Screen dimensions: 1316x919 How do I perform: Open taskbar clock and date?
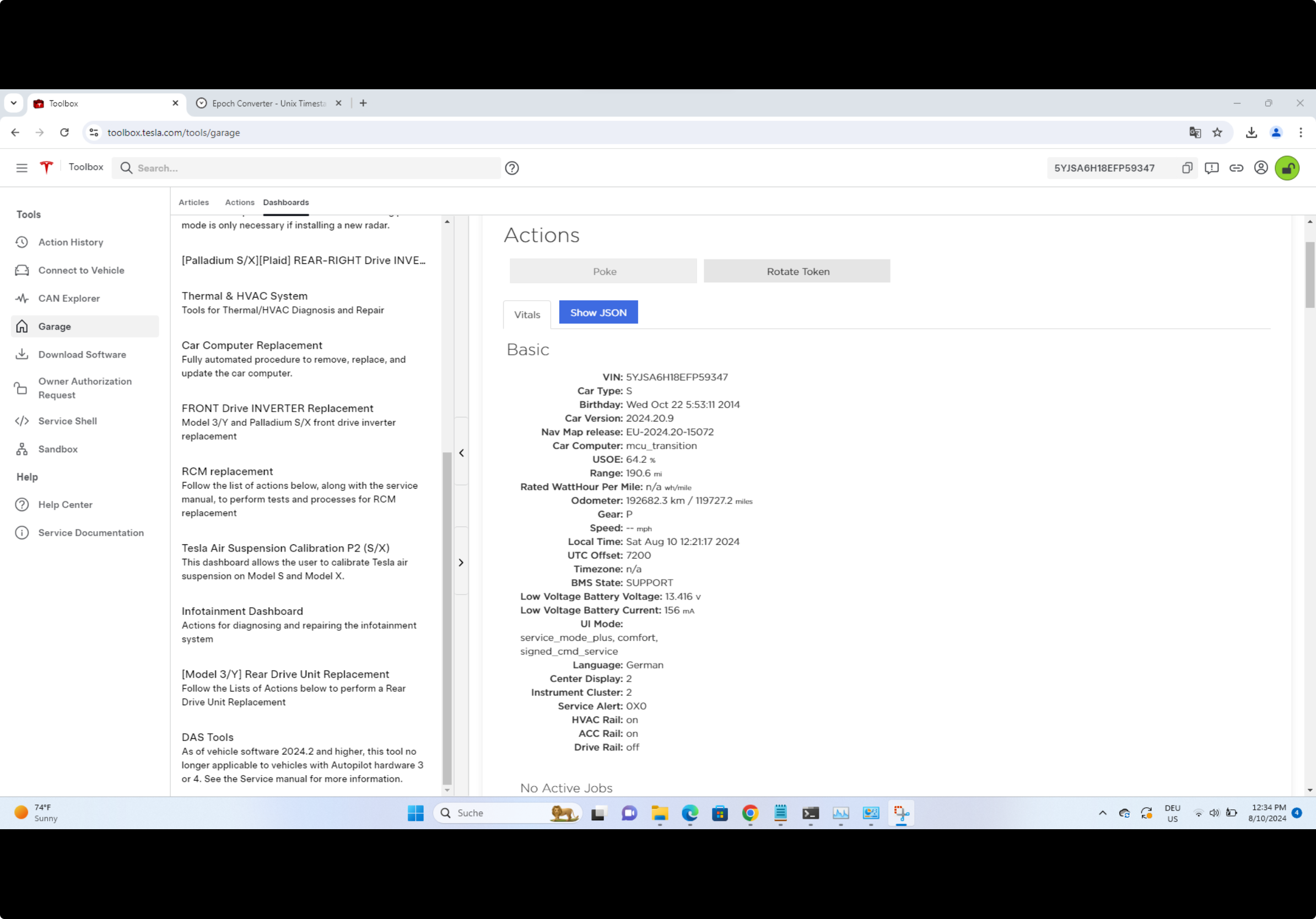[1268, 813]
